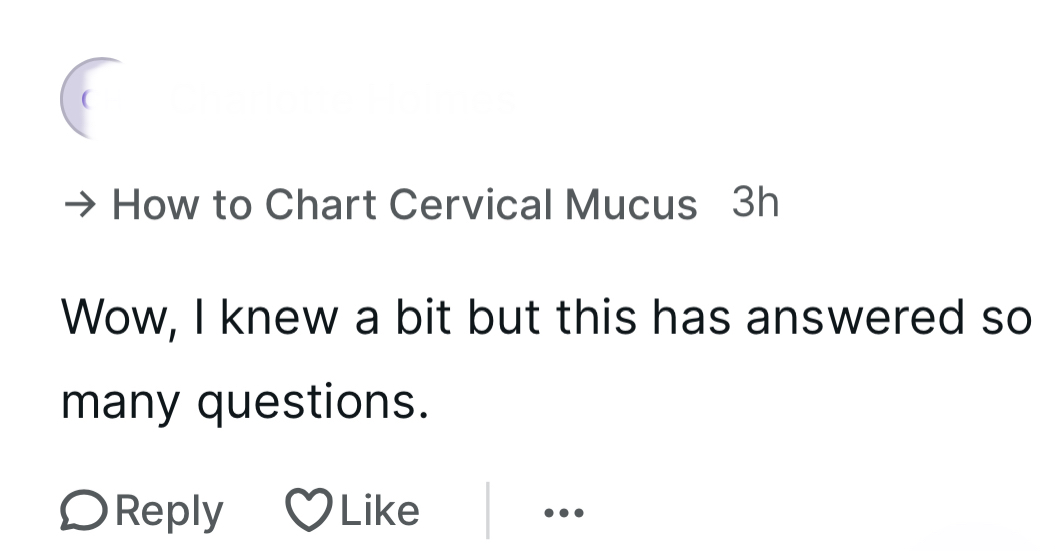The height and width of the screenshot is (551, 1055).
Task: Click "How to" at the title start
Action: (182, 205)
